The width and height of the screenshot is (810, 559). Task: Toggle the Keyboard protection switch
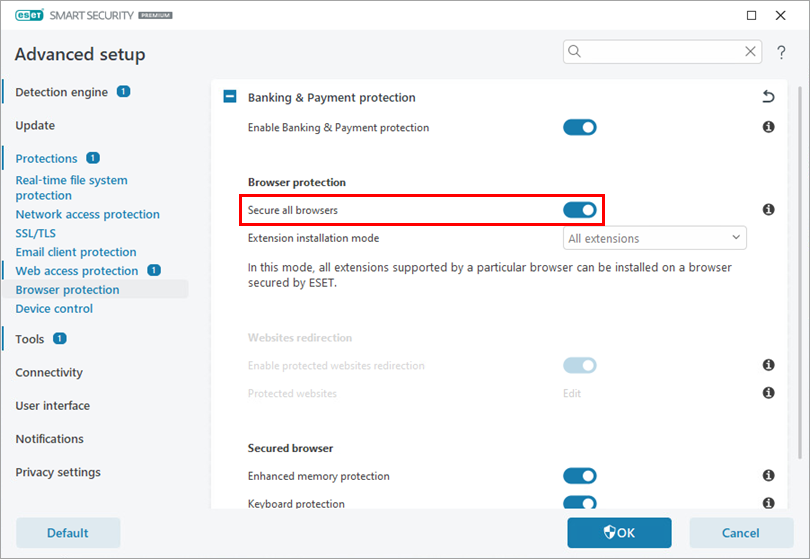coord(580,503)
